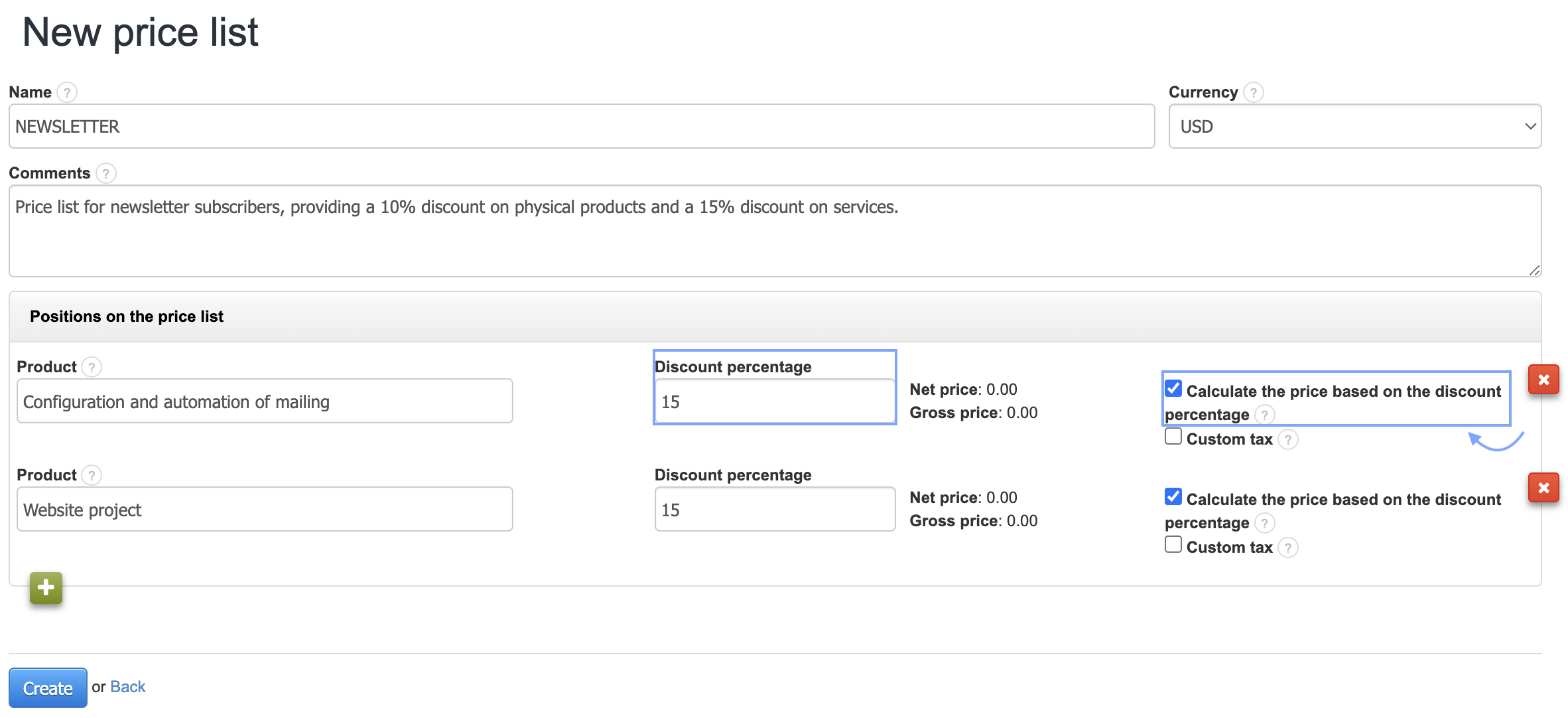
Task: Click the green add position plus icon
Action: point(46,588)
